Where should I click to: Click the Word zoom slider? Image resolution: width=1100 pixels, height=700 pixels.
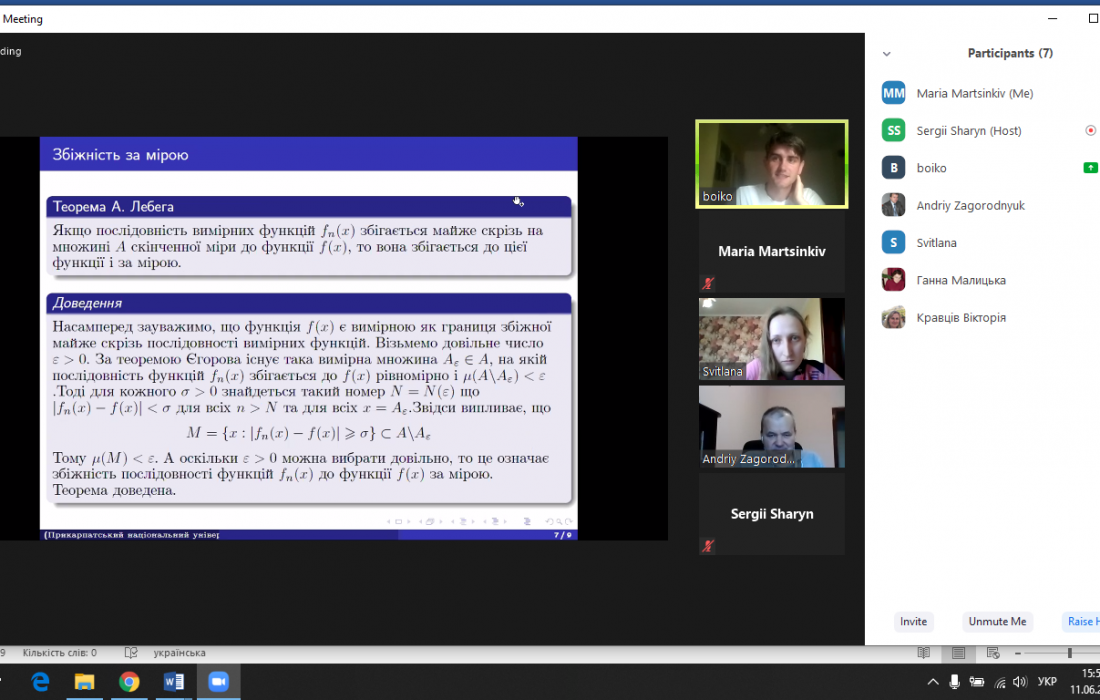click(1069, 653)
